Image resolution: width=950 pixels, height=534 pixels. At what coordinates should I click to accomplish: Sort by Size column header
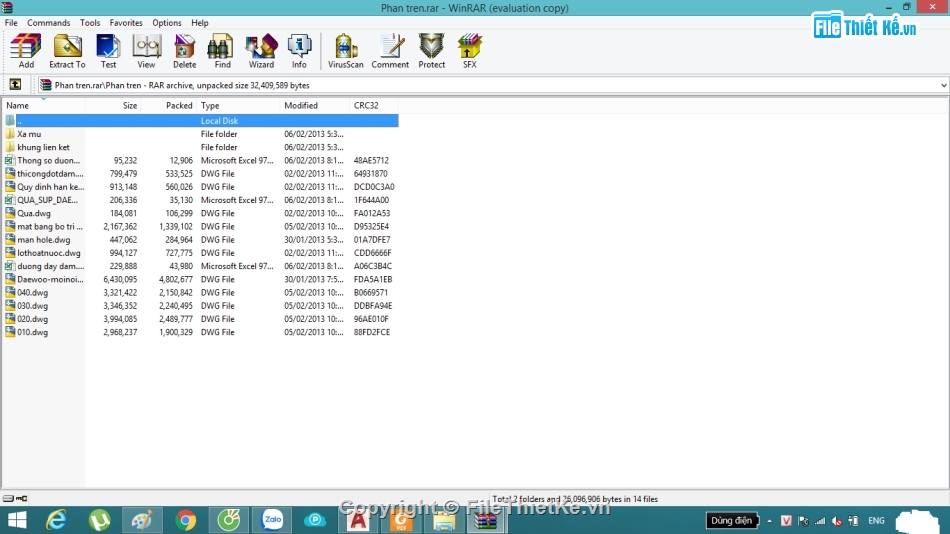[x=113, y=105]
